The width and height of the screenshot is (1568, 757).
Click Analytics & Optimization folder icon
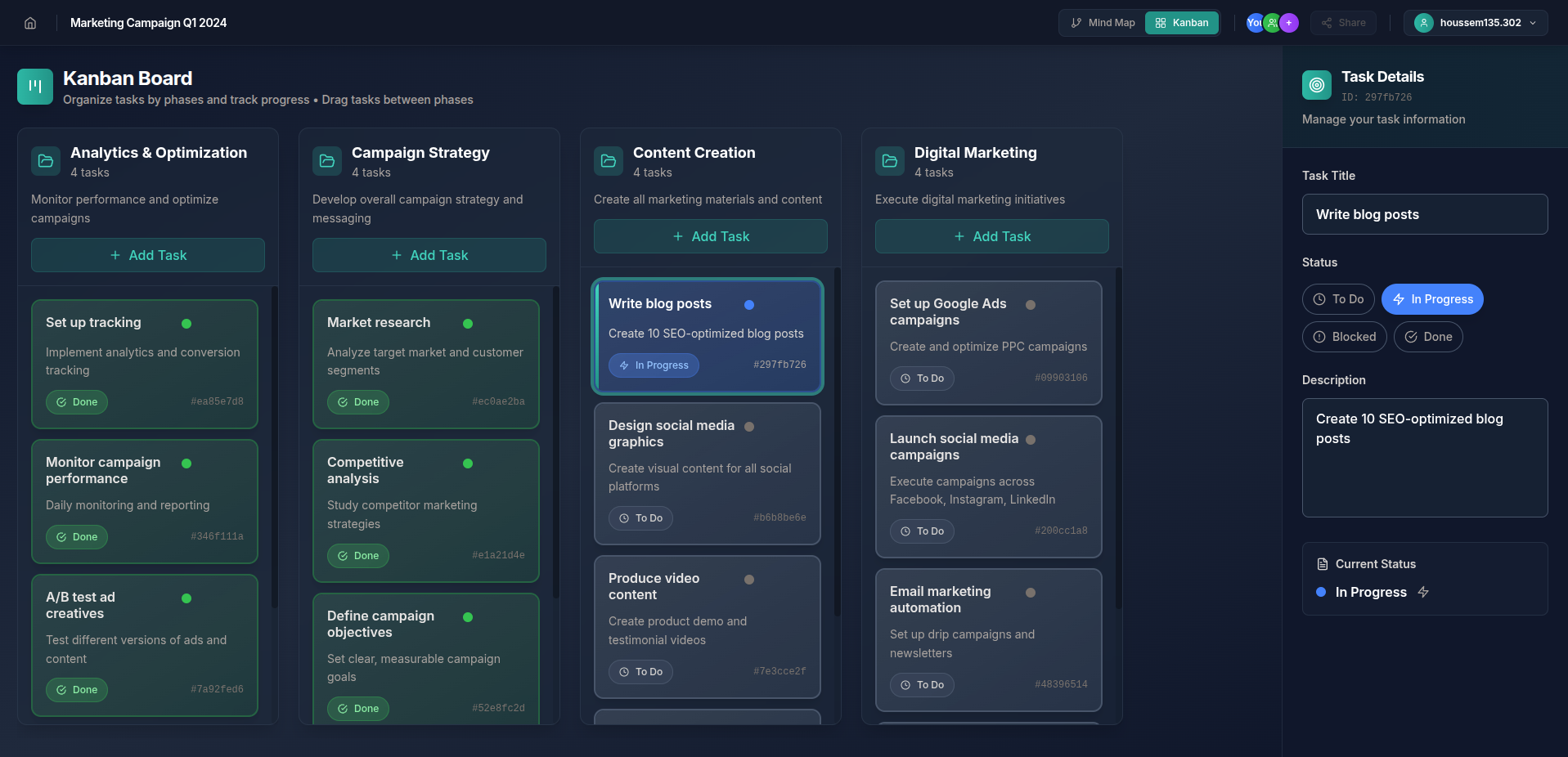point(46,161)
